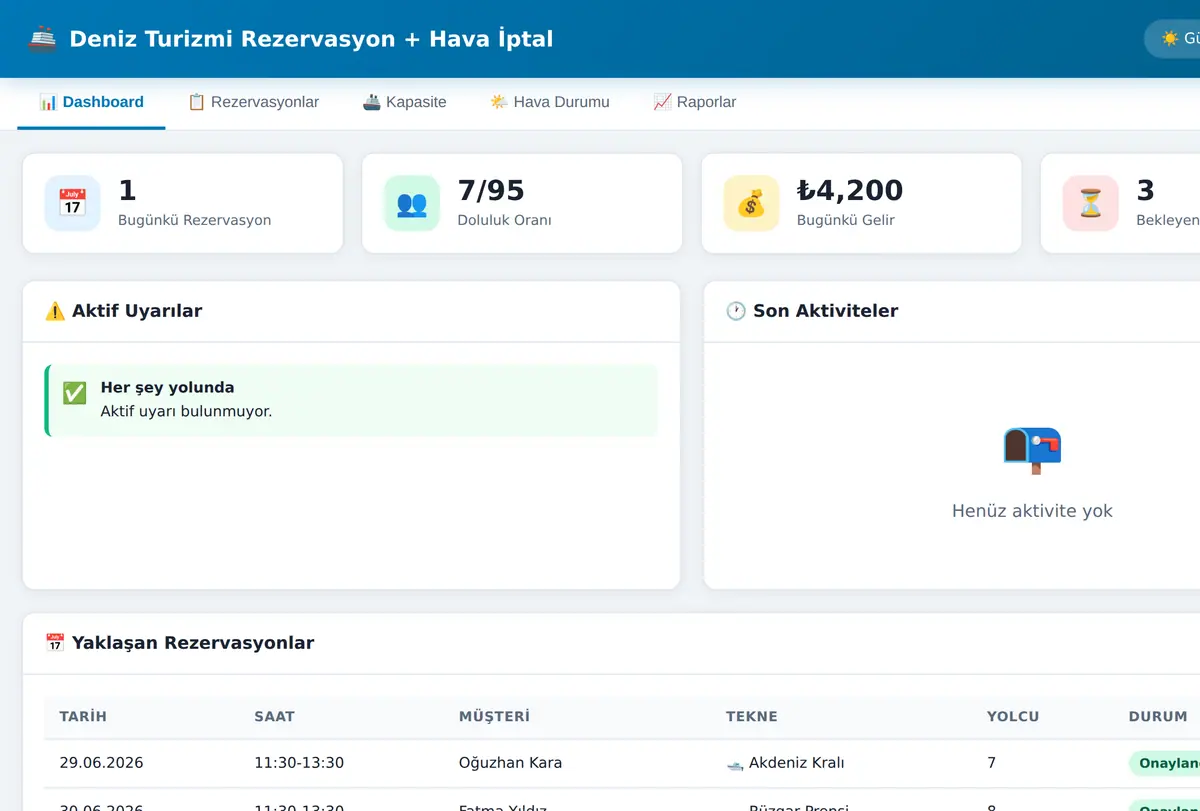Click the time cell in Oğuzhan Kara's row

pyautogui.click(x=299, y=763)
